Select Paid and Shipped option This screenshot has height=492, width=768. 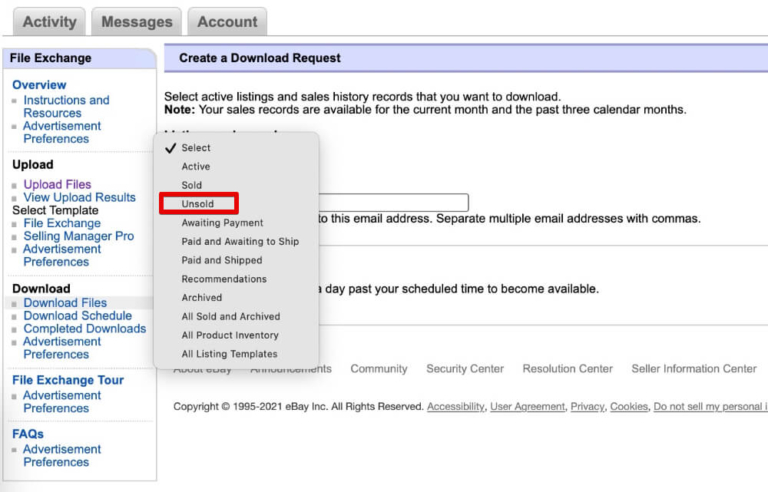click(x=221, y=260)
